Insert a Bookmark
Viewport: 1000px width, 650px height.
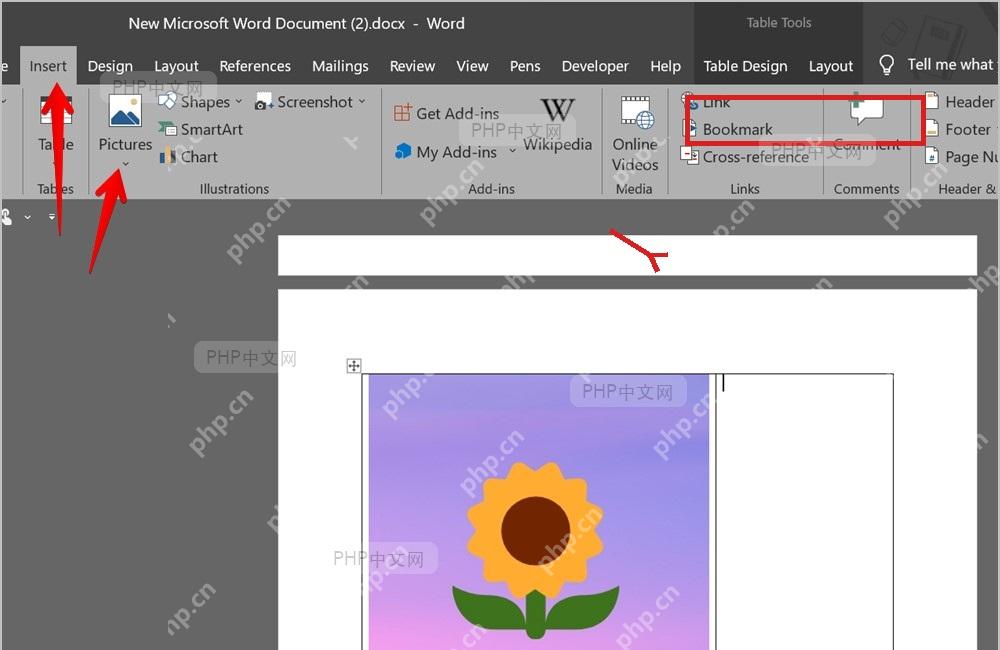pos(728,129)
